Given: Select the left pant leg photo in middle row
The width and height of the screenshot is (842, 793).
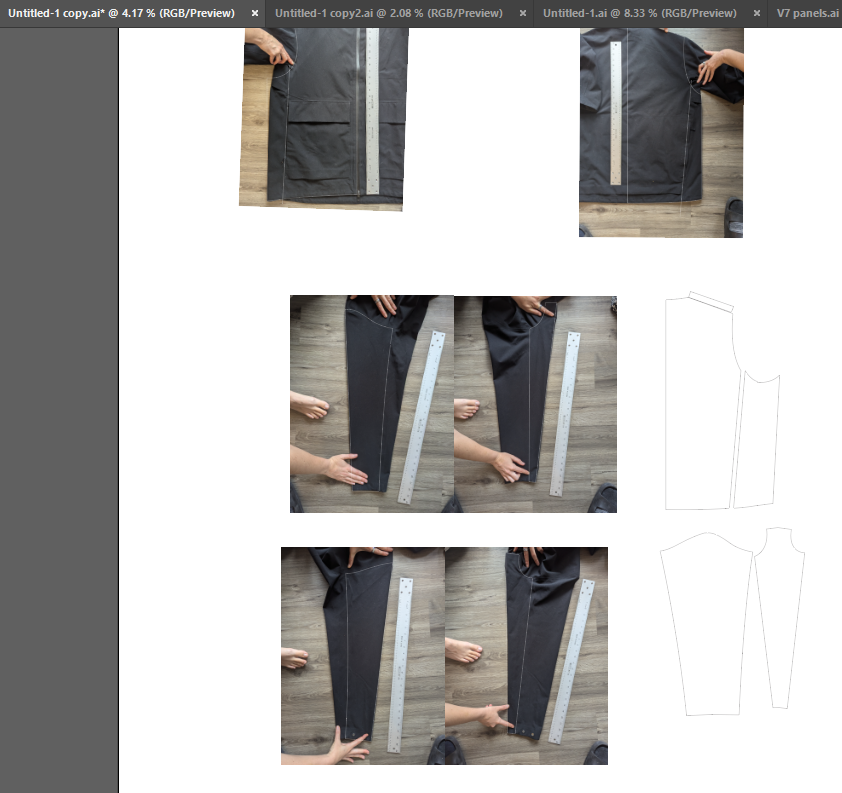Looking at the screenshot, I should [x=371, y=404].
